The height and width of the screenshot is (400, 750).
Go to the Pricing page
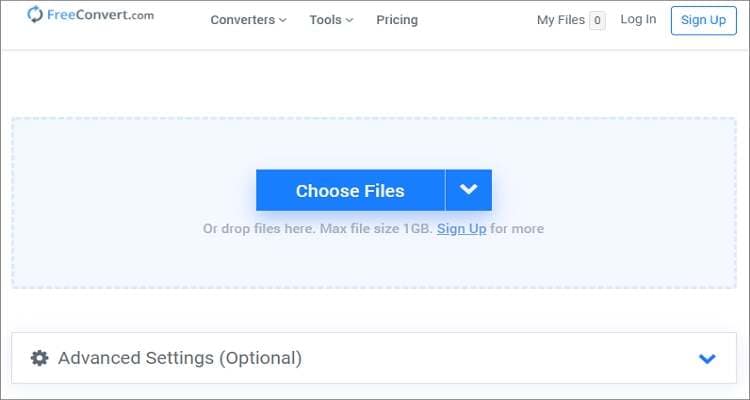pyautogui.click(x=397, y=20)
